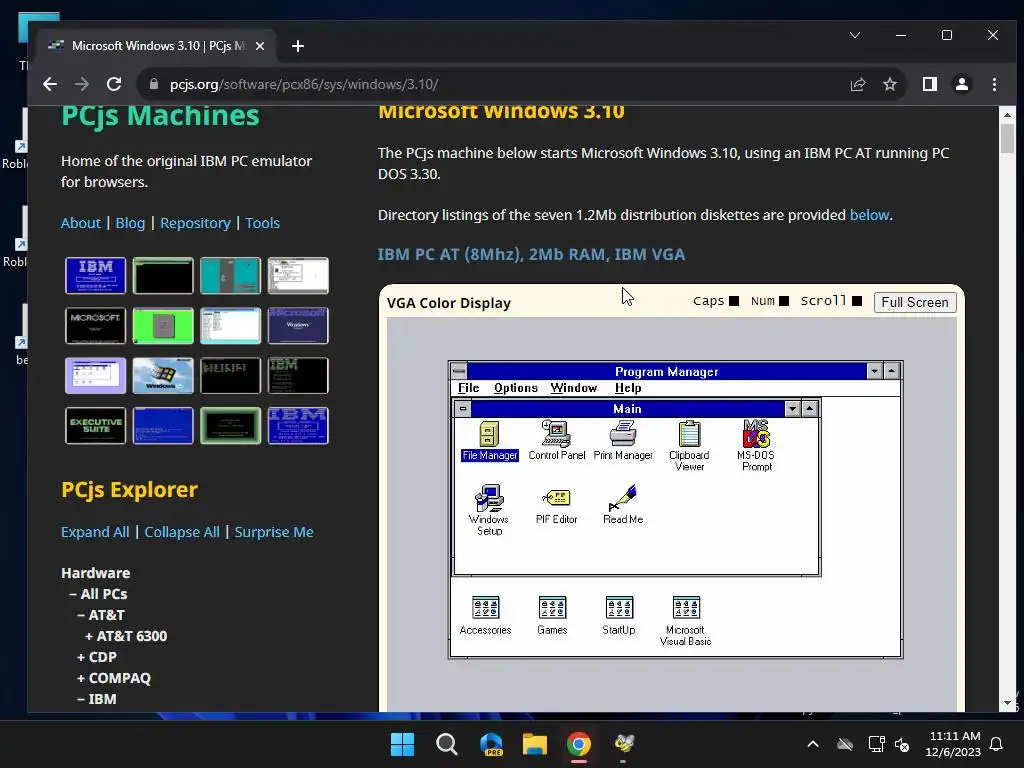Screen dimensions: 1024x768
Task: Open a new Chrome tab
Action: [298, 46]
